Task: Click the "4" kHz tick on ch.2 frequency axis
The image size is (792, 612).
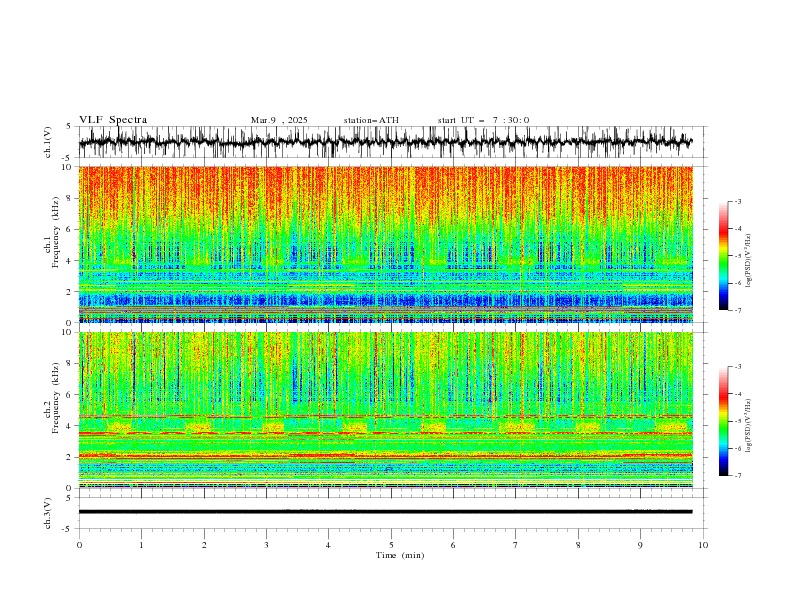Action: [x=70, y=426]
